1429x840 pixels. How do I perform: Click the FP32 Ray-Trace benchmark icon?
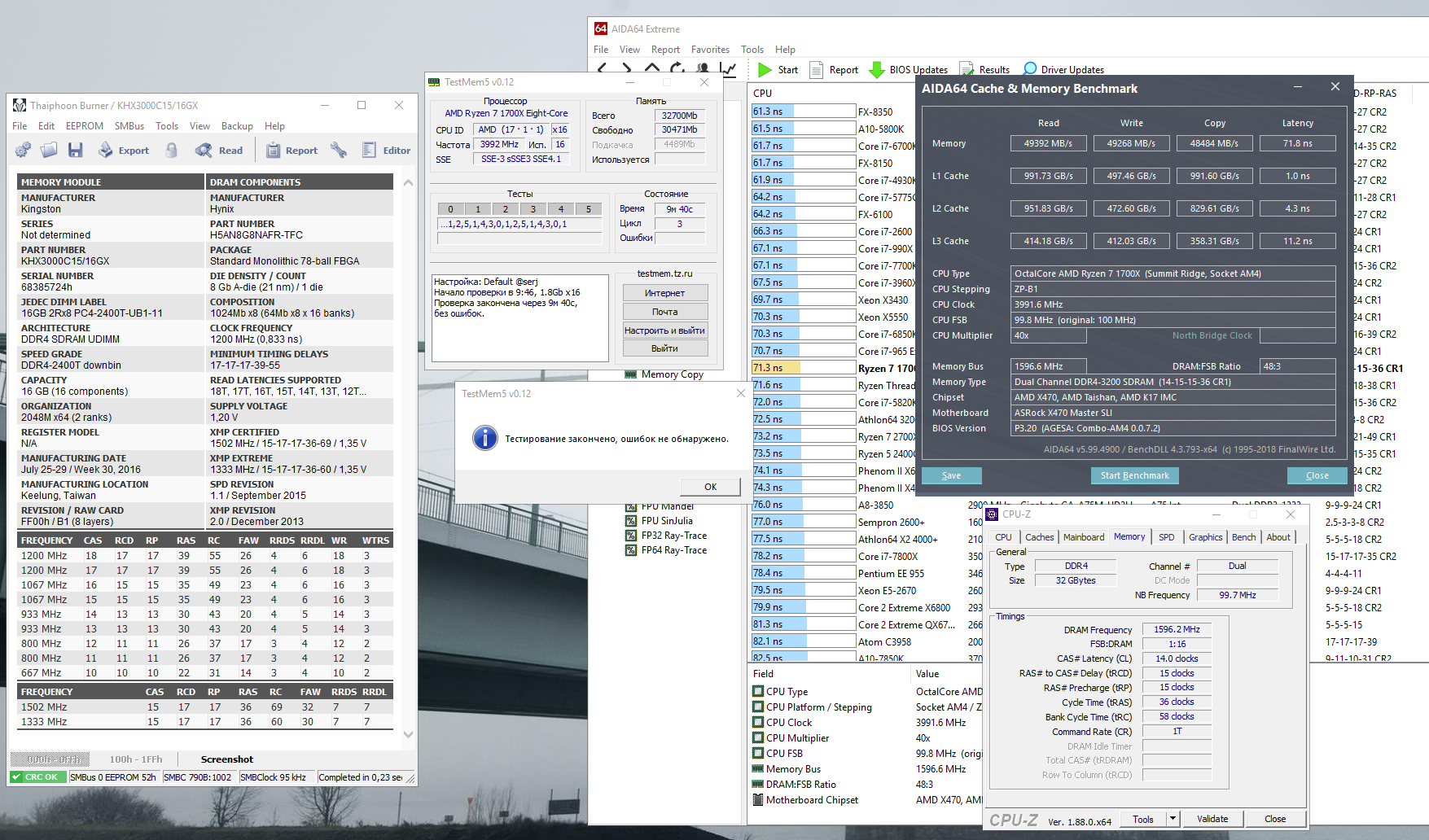click(631, 536)
